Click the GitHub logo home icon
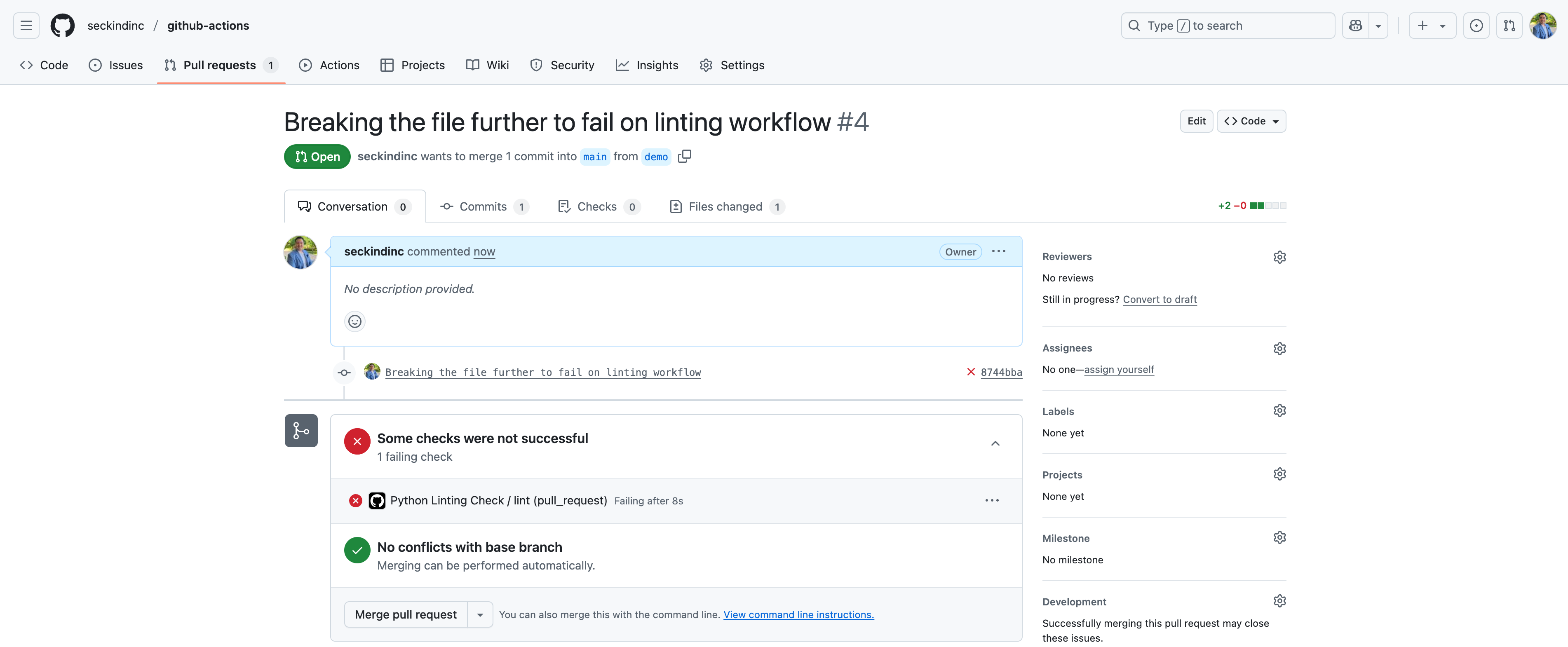The width and height of the screenshot is (1568, 647). click(x=62, y=26)
